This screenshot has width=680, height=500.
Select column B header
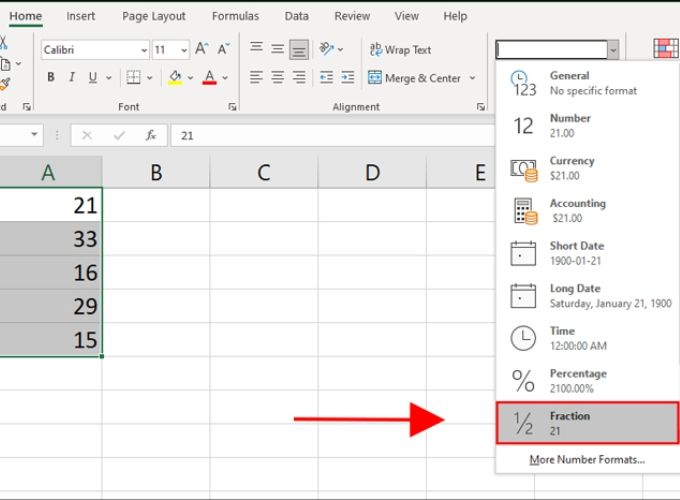tap(156, 172)
